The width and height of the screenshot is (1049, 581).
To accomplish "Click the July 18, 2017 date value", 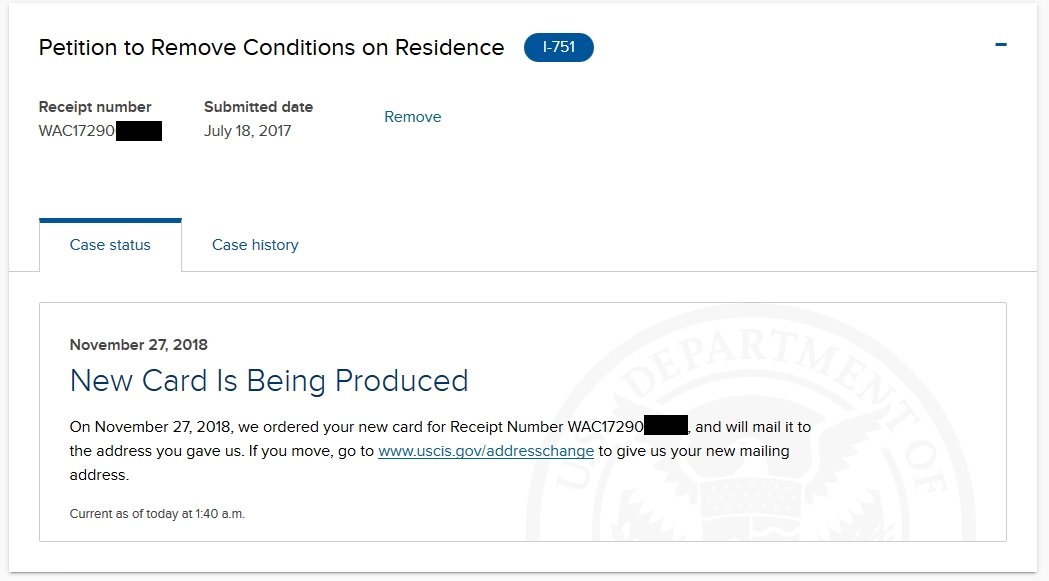I will tap(248, 131).
